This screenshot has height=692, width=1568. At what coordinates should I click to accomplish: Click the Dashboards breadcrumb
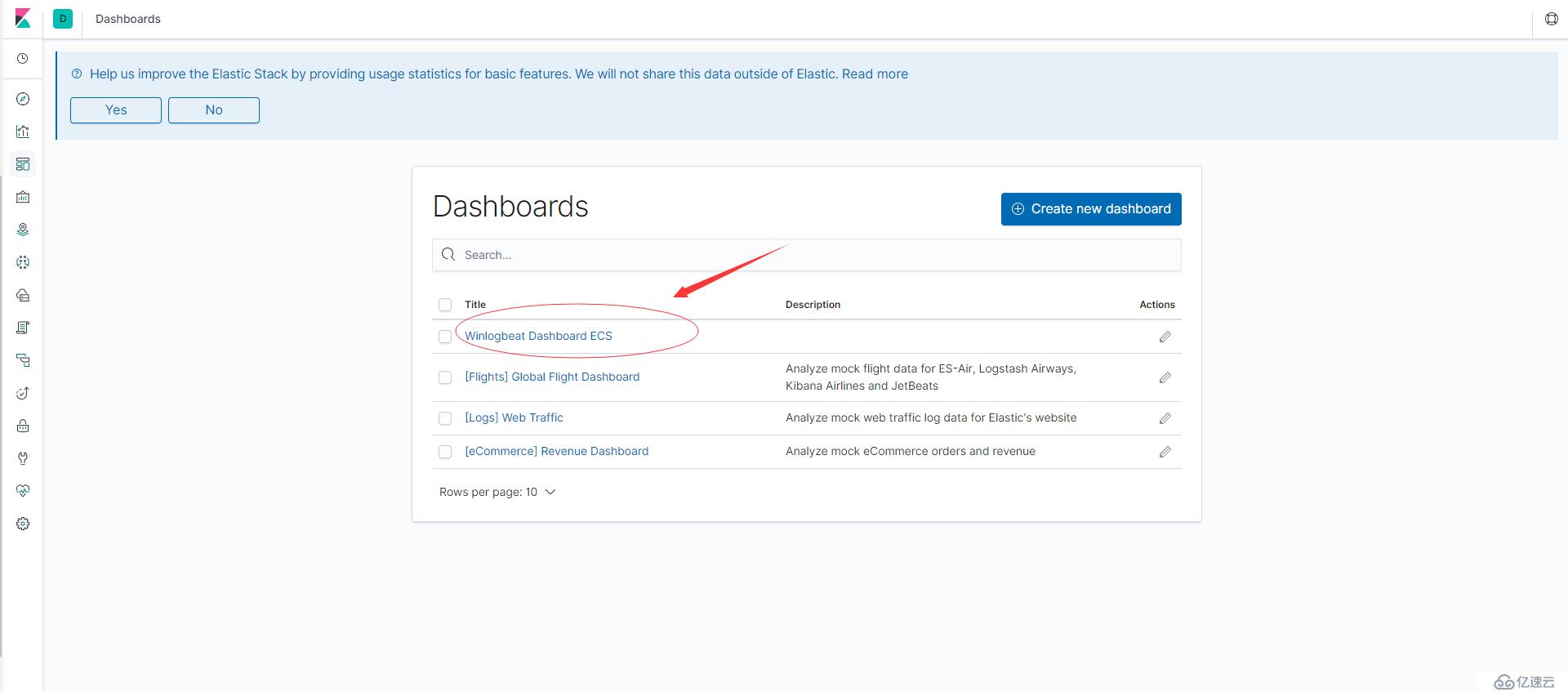click(128, 19)
